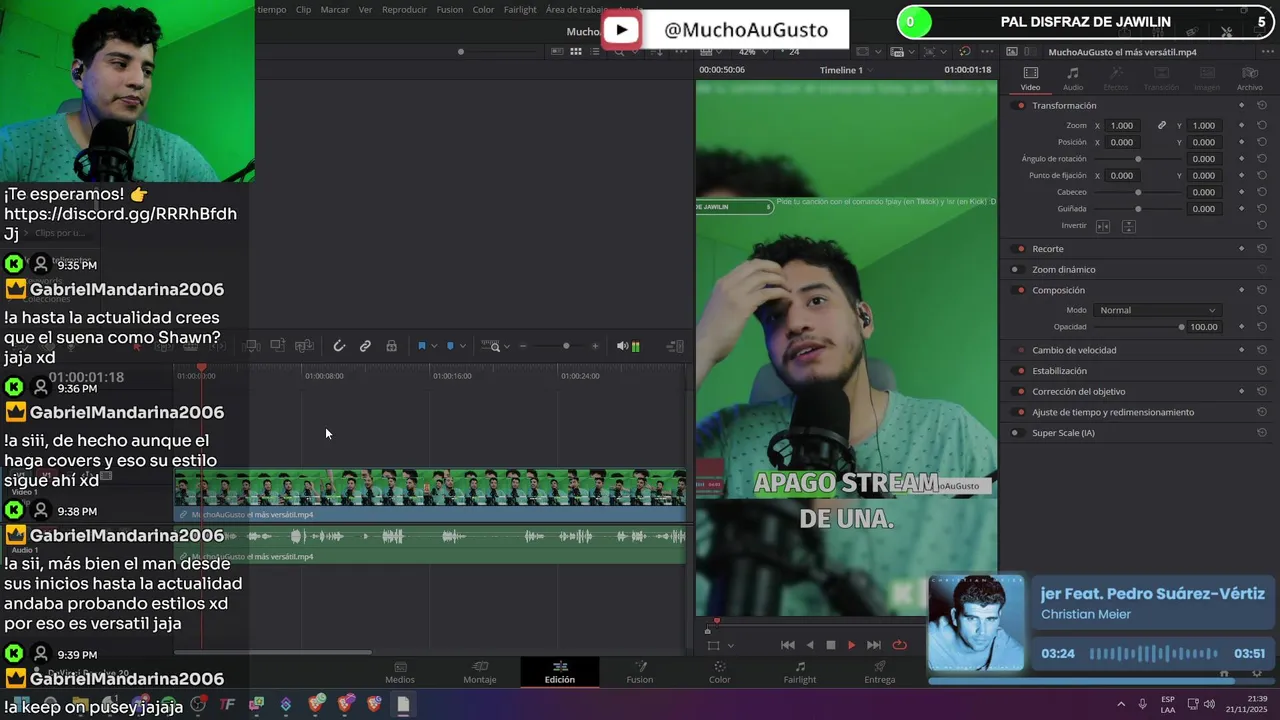Switch to the Fusion page
The height and width of the screenshot is (720, 1280).
tap(640, 672)
